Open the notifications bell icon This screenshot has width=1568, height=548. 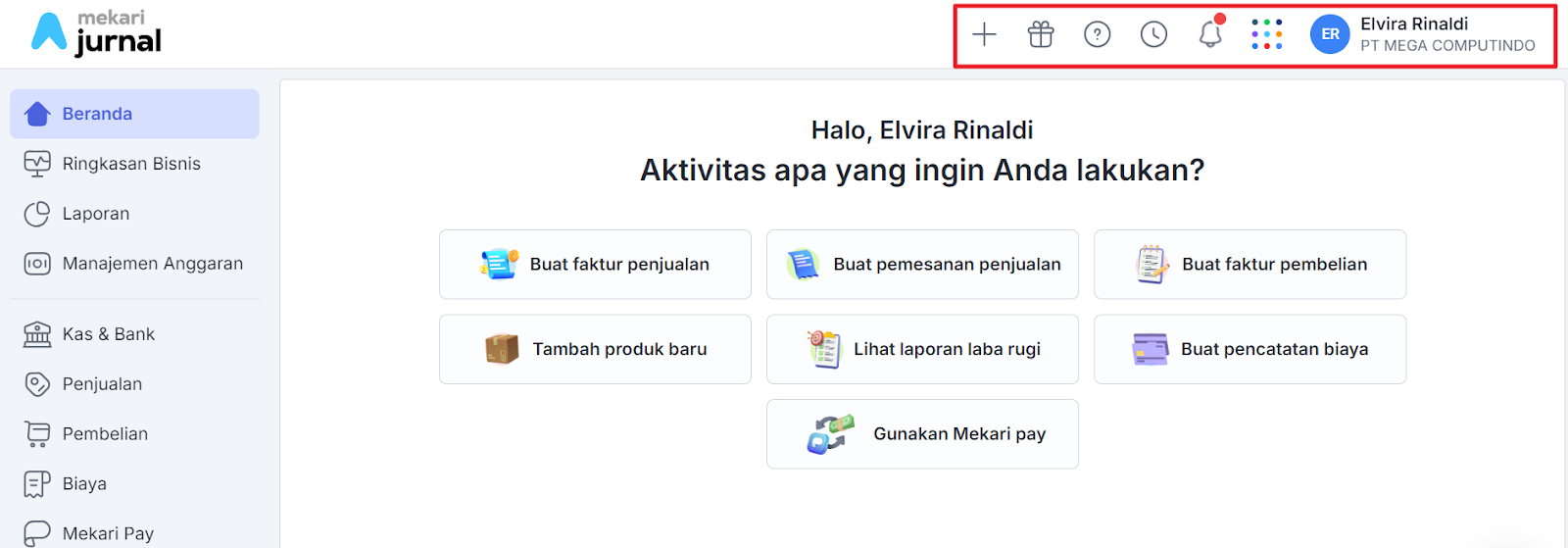tap(1211, 33)
